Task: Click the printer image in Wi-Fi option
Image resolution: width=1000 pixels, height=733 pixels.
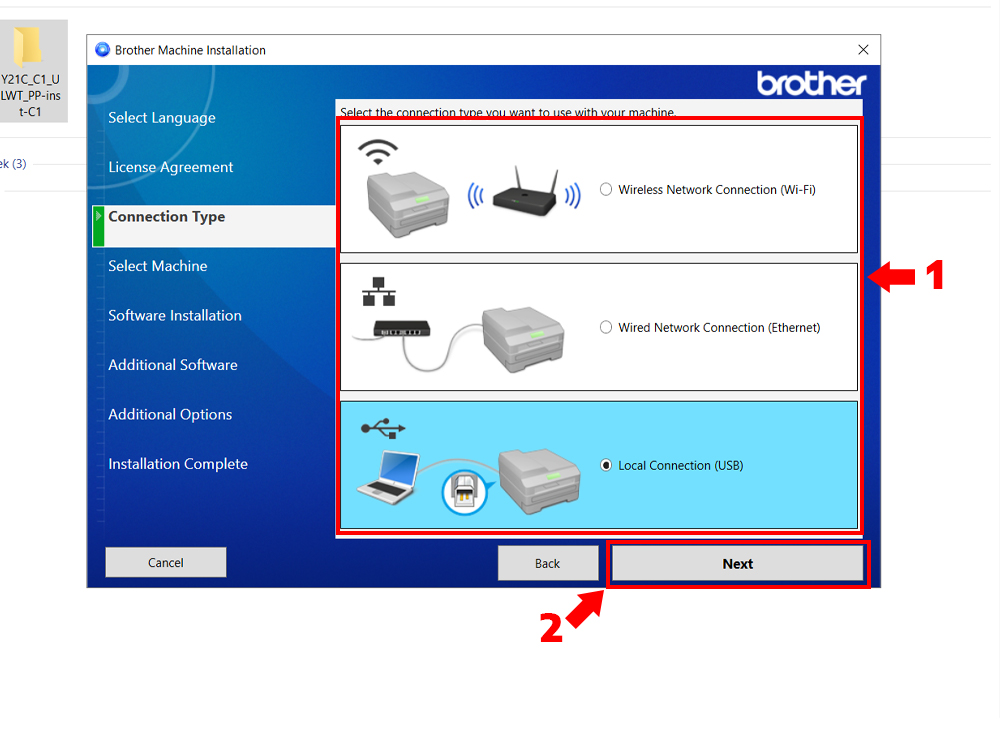Action: pyautogui.click(x=408, y=204)
